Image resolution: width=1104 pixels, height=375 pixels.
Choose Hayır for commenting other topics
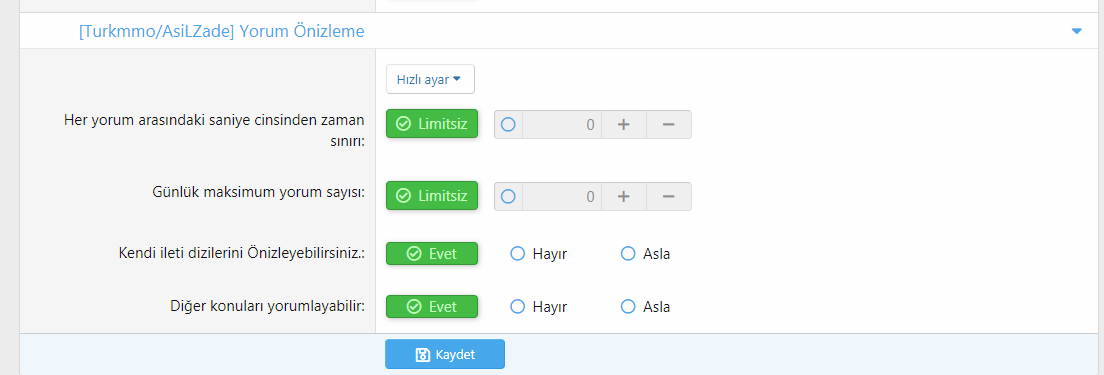click(x=539, y=307)
